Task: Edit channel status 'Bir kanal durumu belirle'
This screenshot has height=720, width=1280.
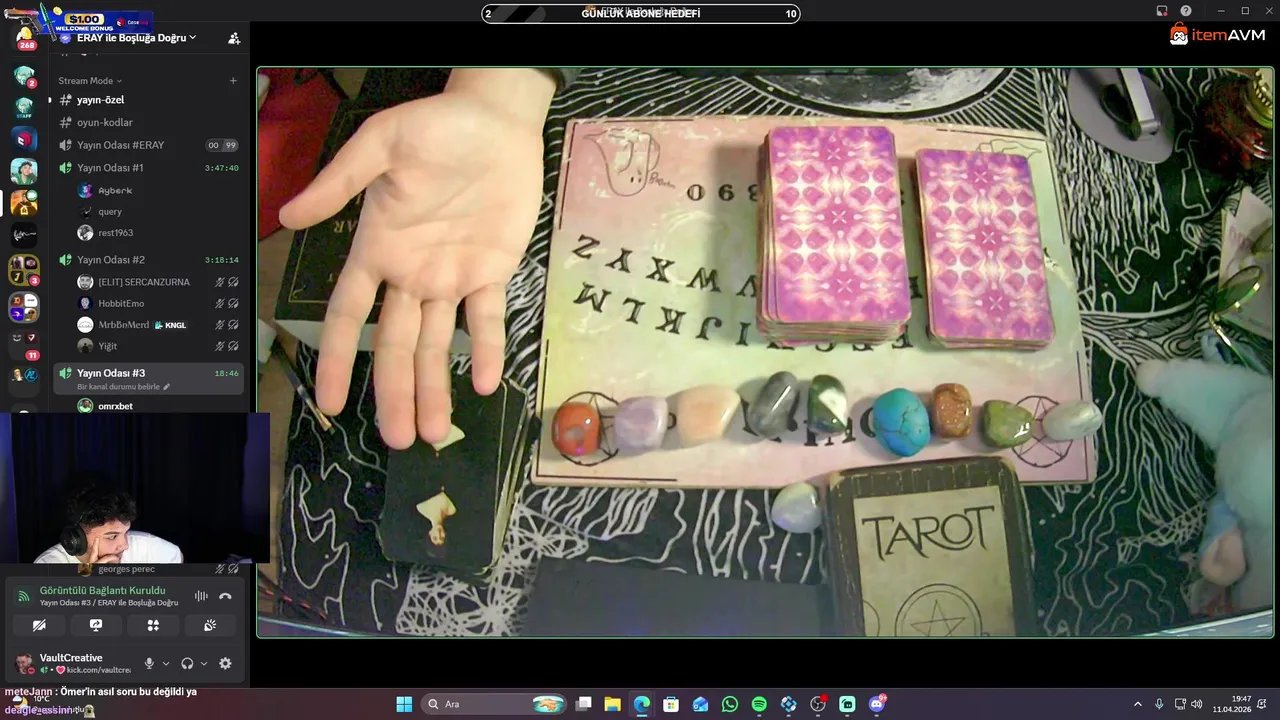Action: [x=124, y=387]
